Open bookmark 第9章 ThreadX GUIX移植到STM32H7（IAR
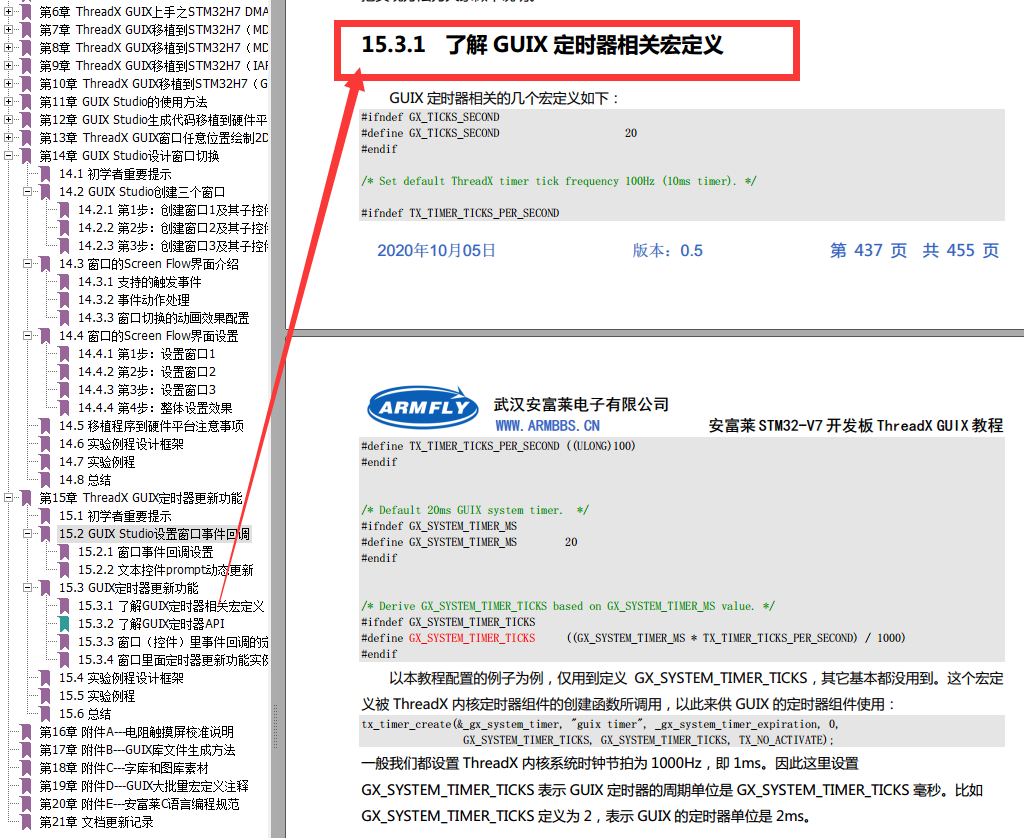 [x=154, y=65]
